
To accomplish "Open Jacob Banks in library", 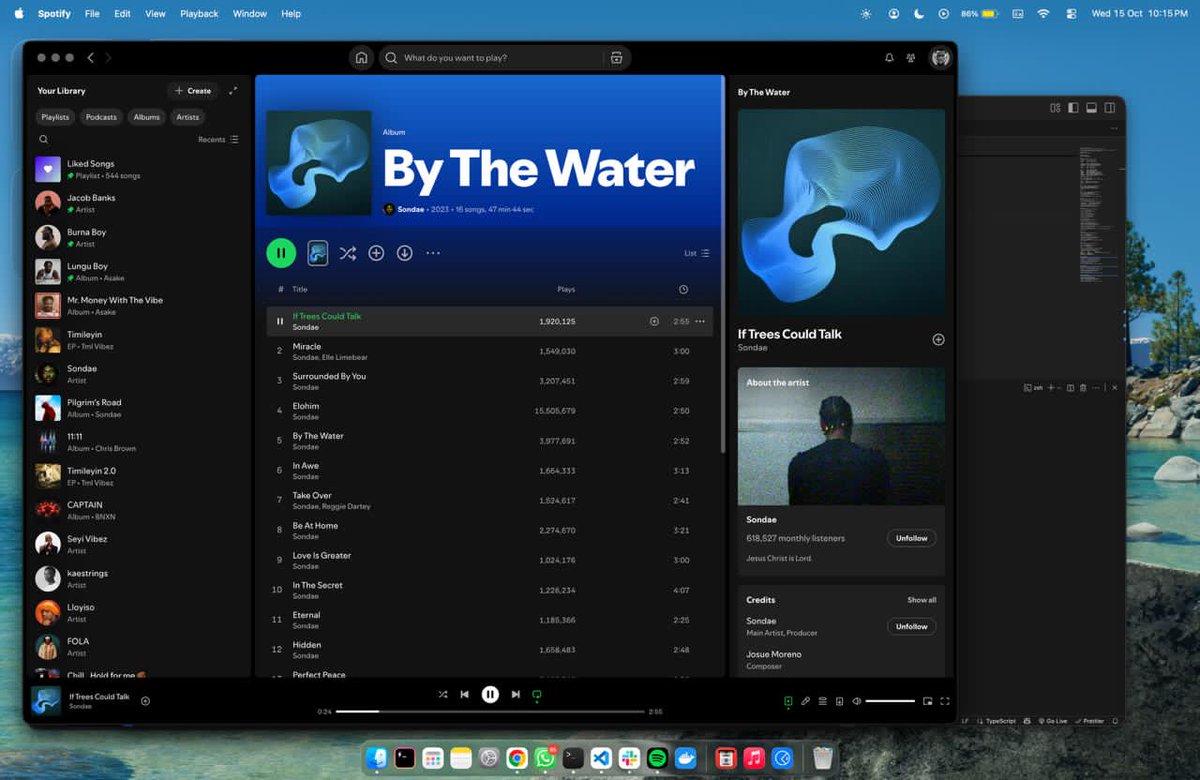I will 137,203.
